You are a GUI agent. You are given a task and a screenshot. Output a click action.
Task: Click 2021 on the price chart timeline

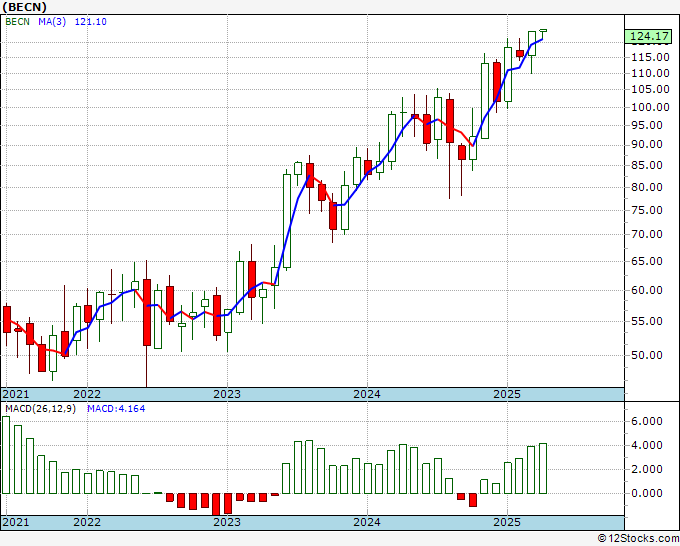click(16, 394)
